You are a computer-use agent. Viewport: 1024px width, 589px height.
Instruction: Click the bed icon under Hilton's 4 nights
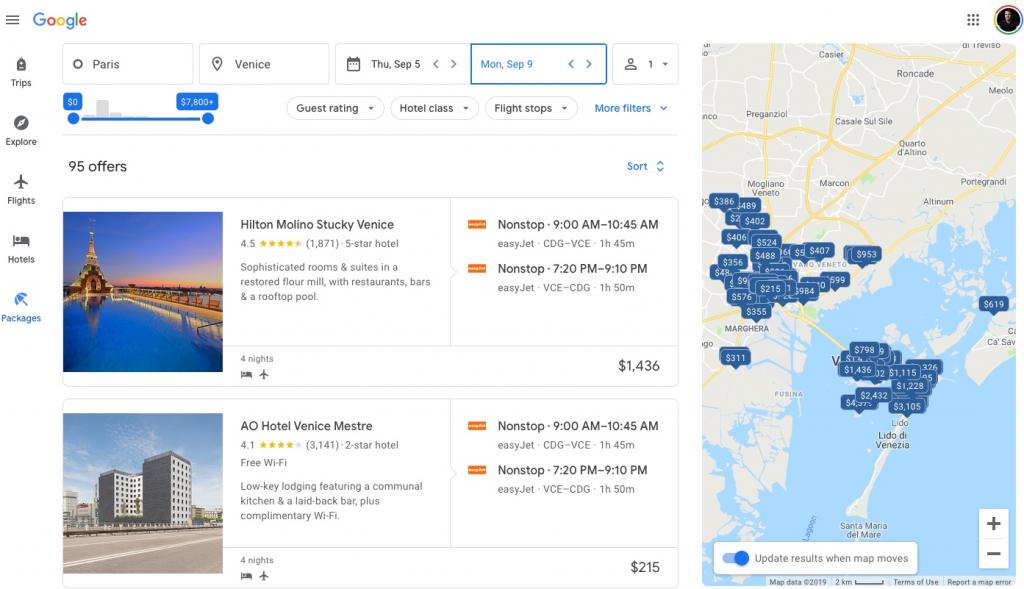coord(246,374)
